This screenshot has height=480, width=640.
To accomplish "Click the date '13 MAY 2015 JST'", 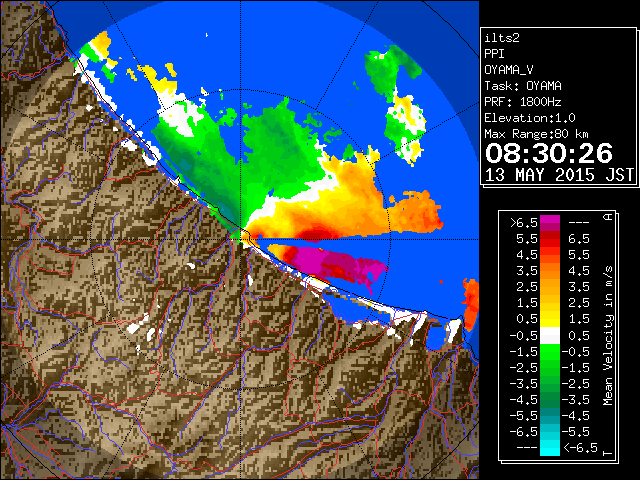I will coord(559,175).
